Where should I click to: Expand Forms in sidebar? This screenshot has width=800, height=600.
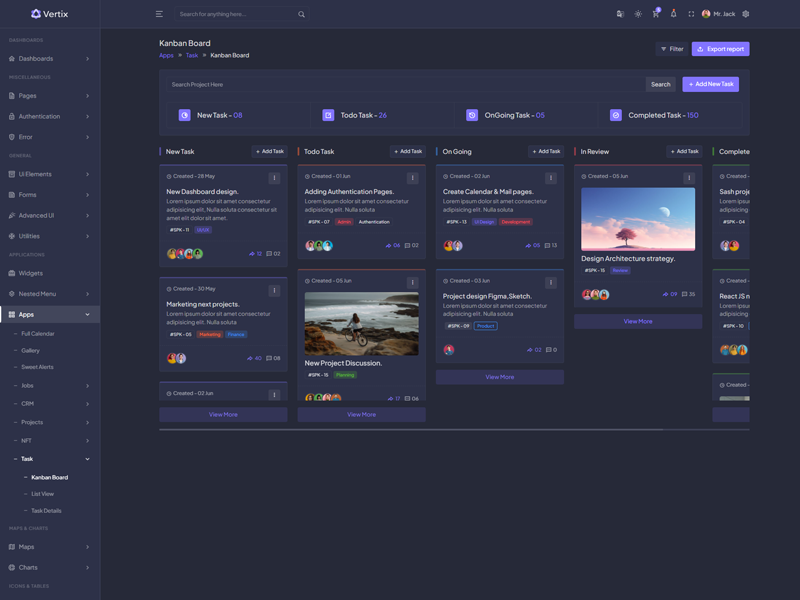(x=49, y=195)
